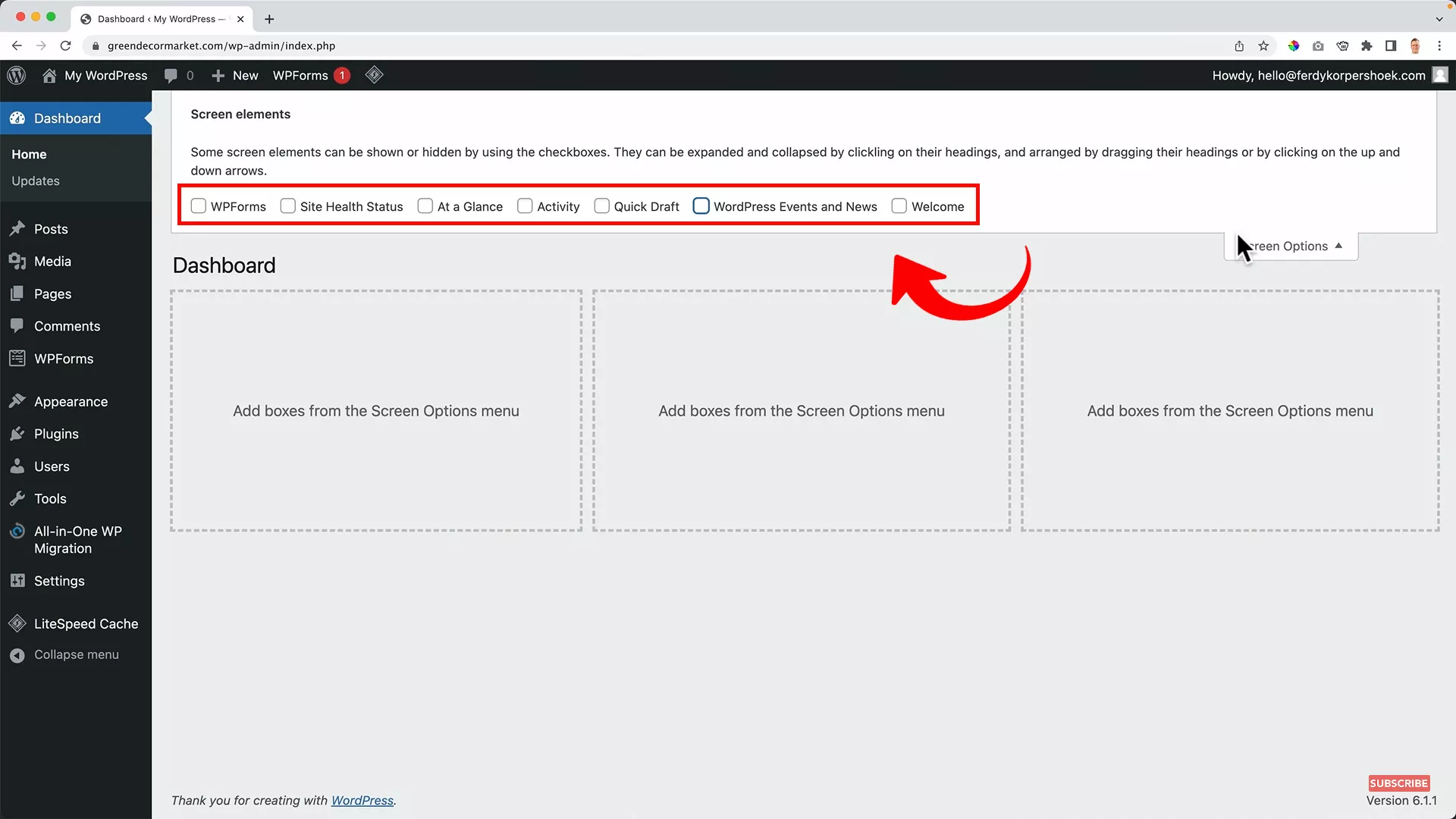1456x819 pixels.
Task: Open the browser tab list chevron
Action: [x=1440, y=19]
